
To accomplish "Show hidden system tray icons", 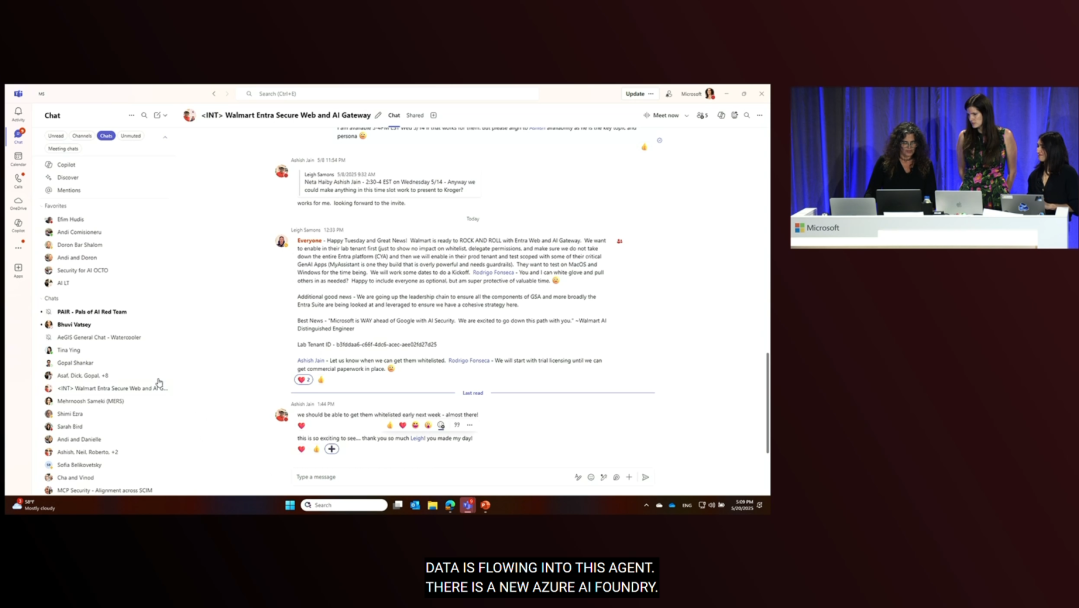I will point(646,506).
